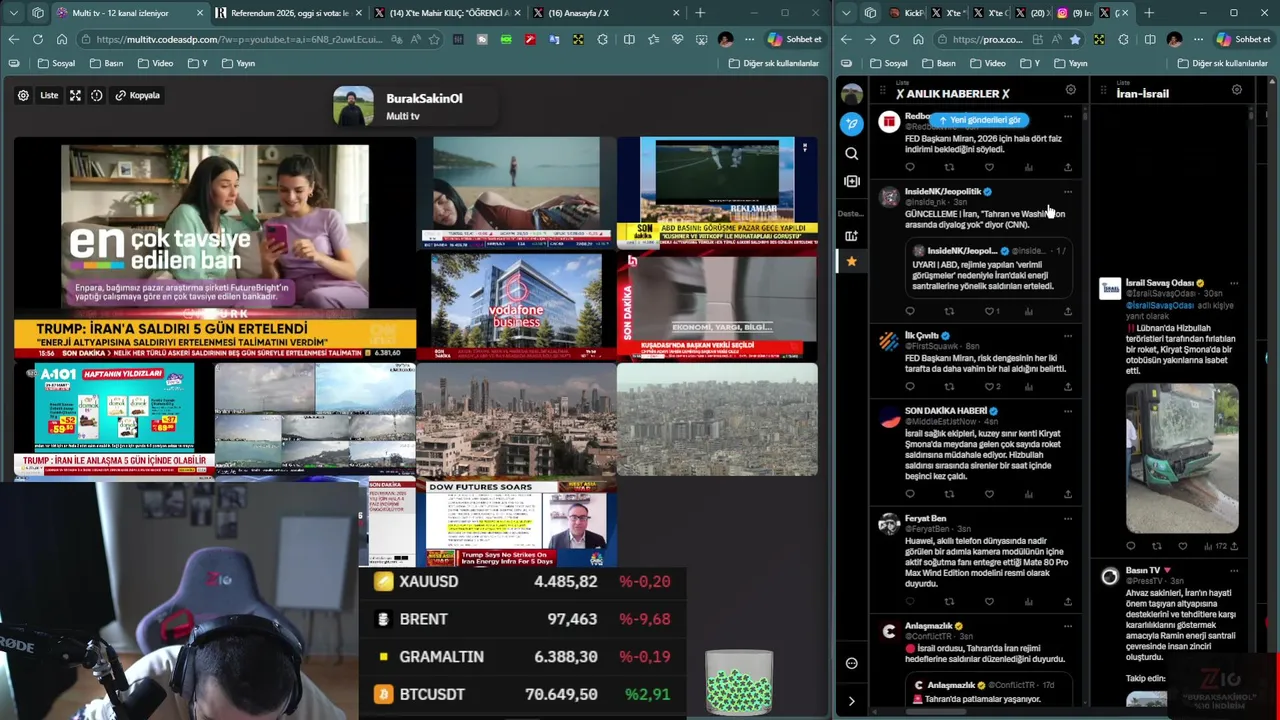Viewport: 1280px width, 720px height.
Task: Open the X Pro search magnifier icon
Action: pos(851,154)
